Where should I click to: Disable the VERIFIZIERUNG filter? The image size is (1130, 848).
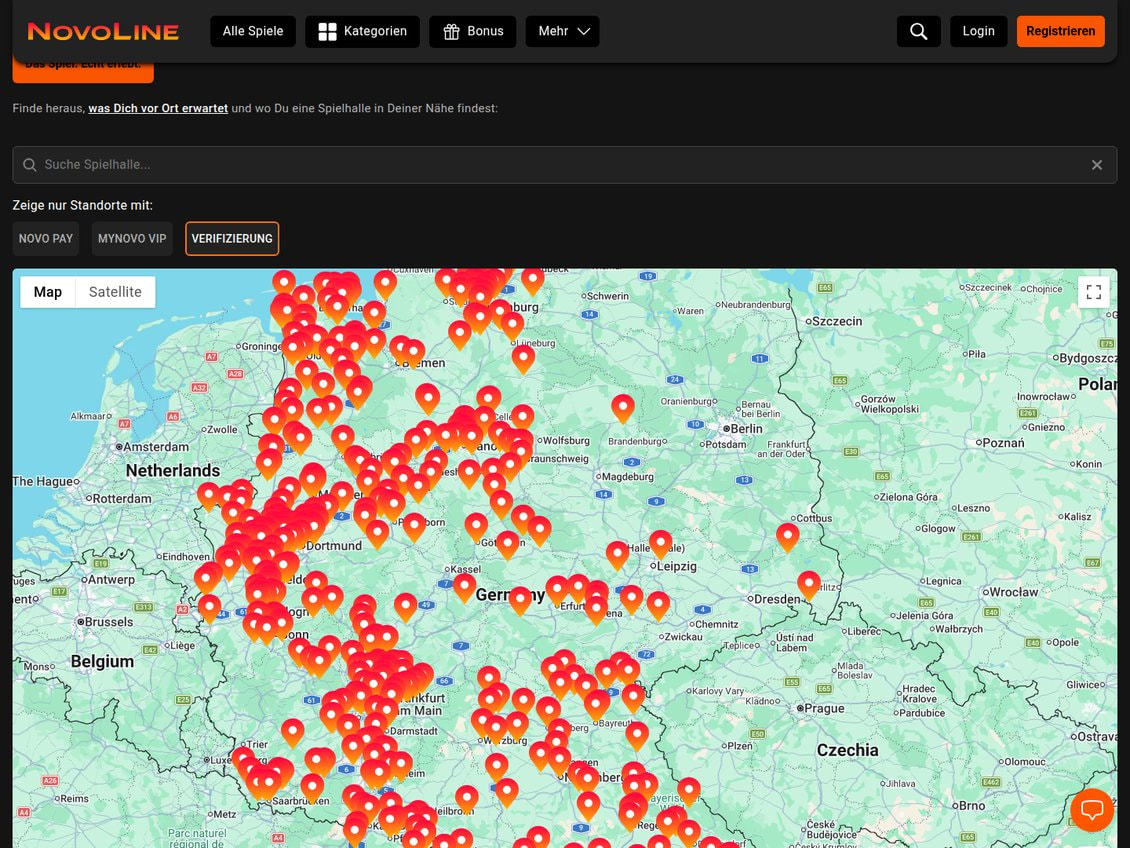[x=232, y=238]
